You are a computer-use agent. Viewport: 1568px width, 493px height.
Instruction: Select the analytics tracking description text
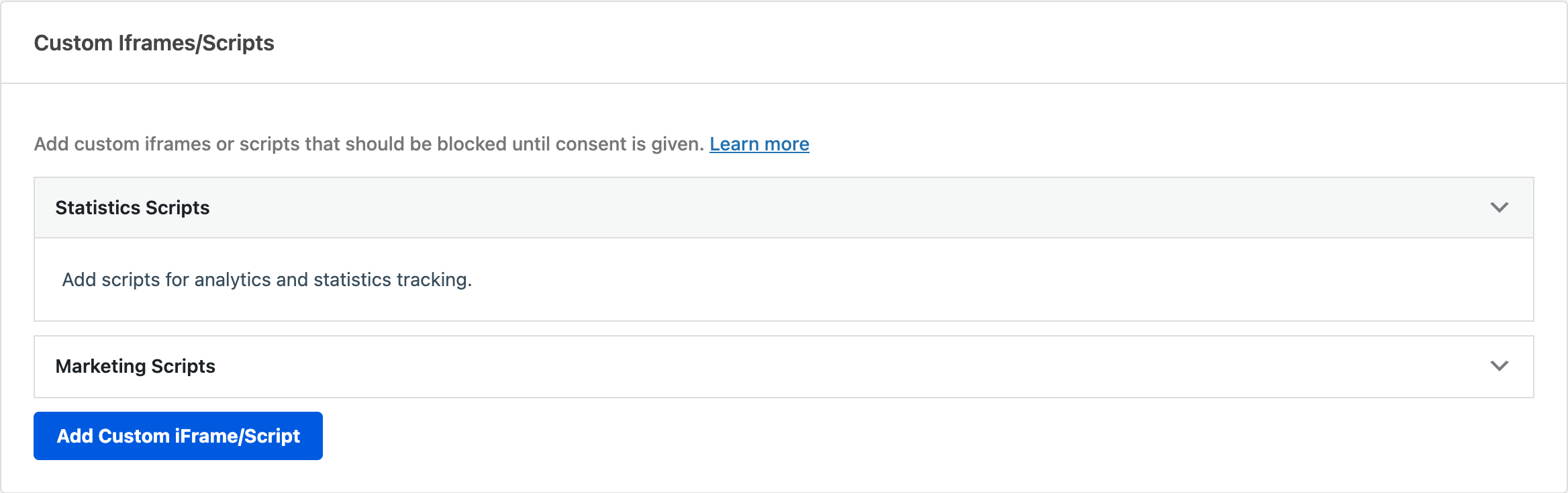click(x=266, y=279)
